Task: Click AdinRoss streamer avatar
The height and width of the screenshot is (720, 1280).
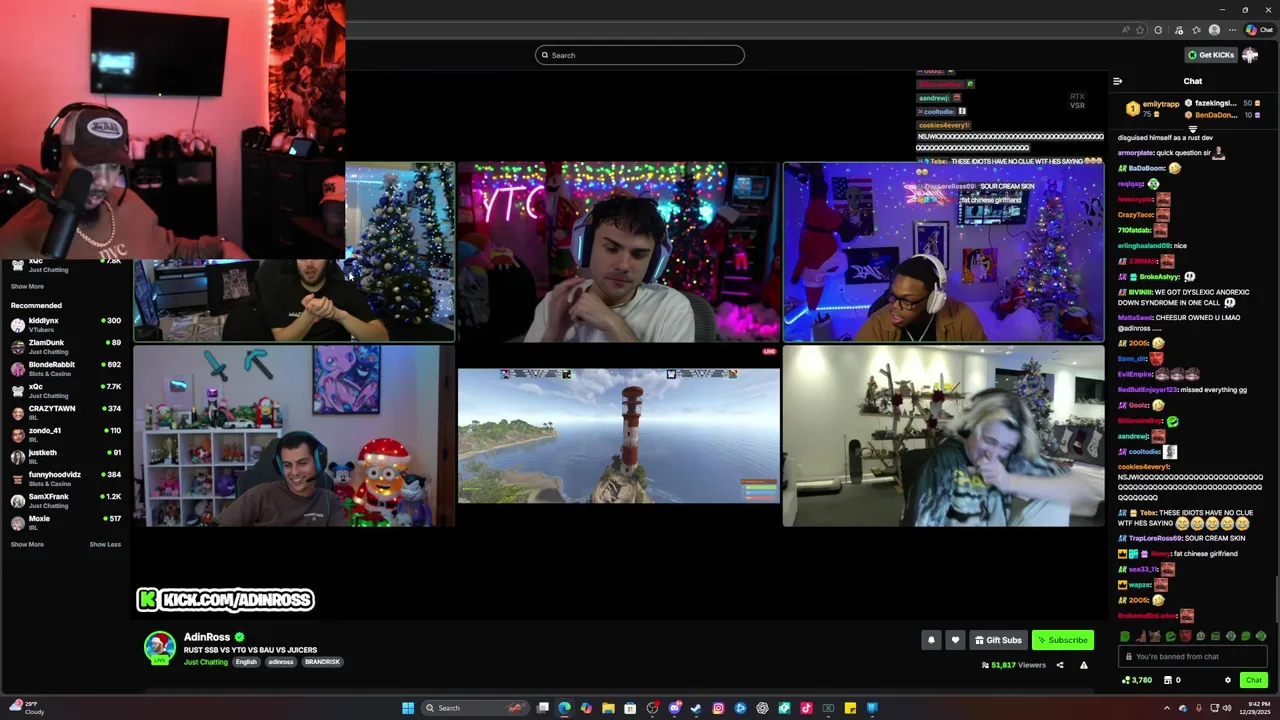Action: 159,648
